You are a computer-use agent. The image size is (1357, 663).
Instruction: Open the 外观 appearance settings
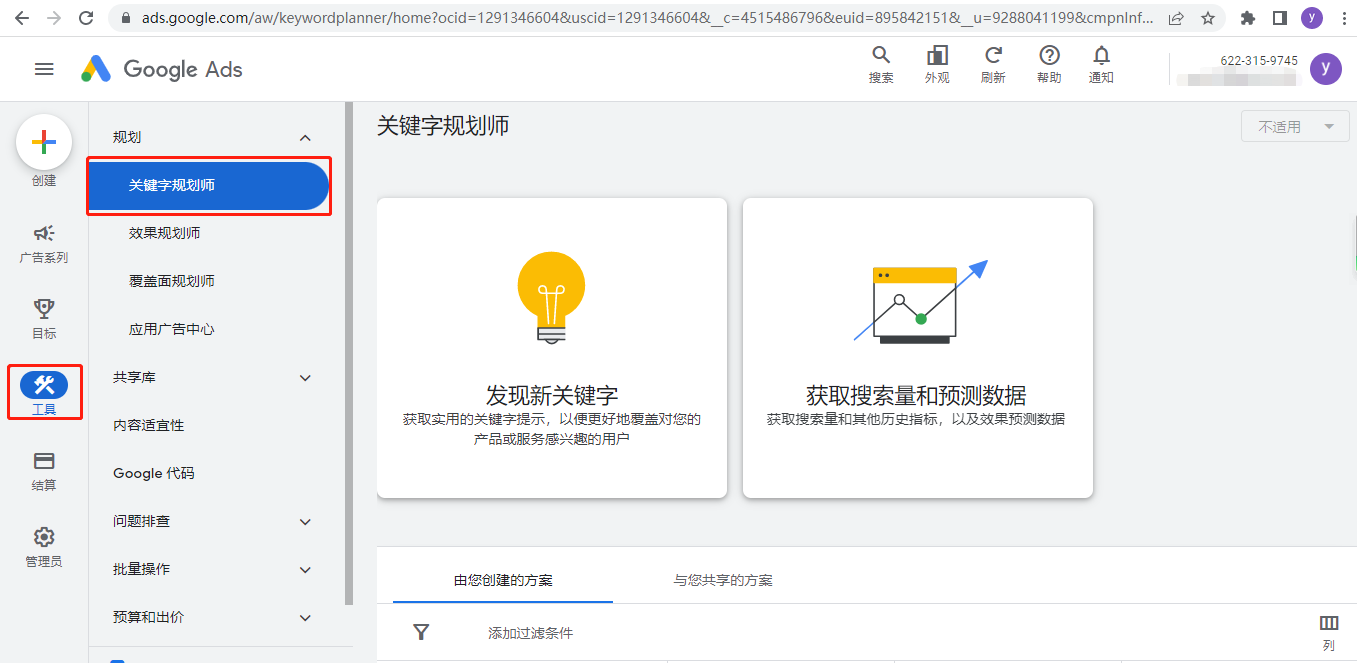pos(937,64)
